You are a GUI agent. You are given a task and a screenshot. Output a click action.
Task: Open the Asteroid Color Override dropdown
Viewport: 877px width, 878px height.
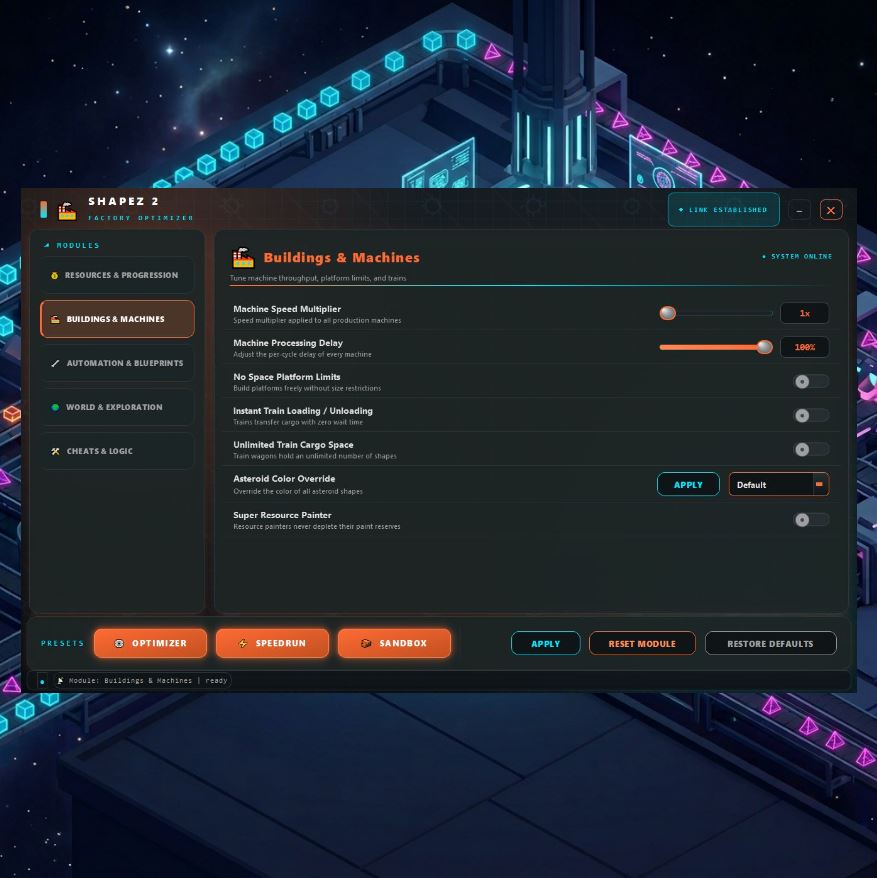(x=778, y=485)
